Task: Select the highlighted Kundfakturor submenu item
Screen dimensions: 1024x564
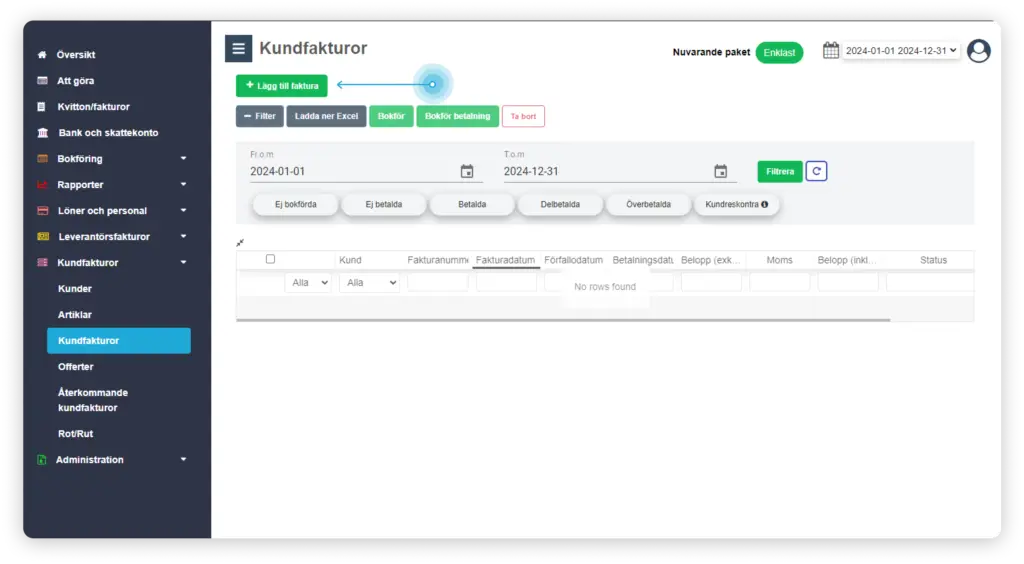Action: tap(119, 341)
